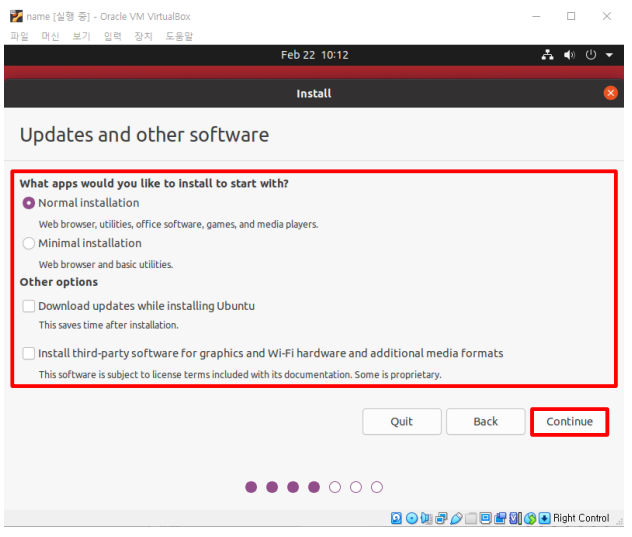
Task: Click the Quit button
Action: (x=401, y=421)
